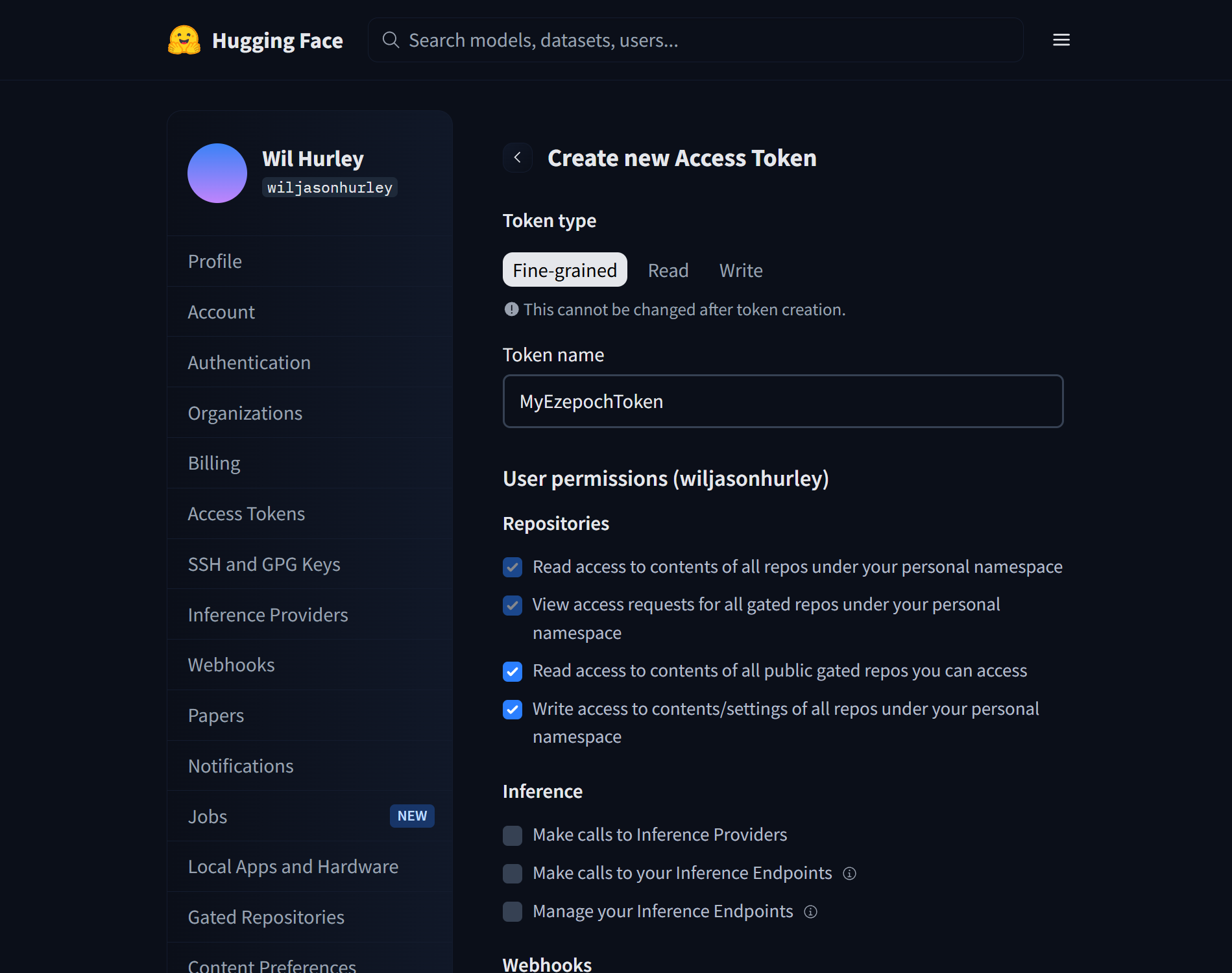
Task: Uncheck read access to personal namespace repos
Action: click(512, 567)
